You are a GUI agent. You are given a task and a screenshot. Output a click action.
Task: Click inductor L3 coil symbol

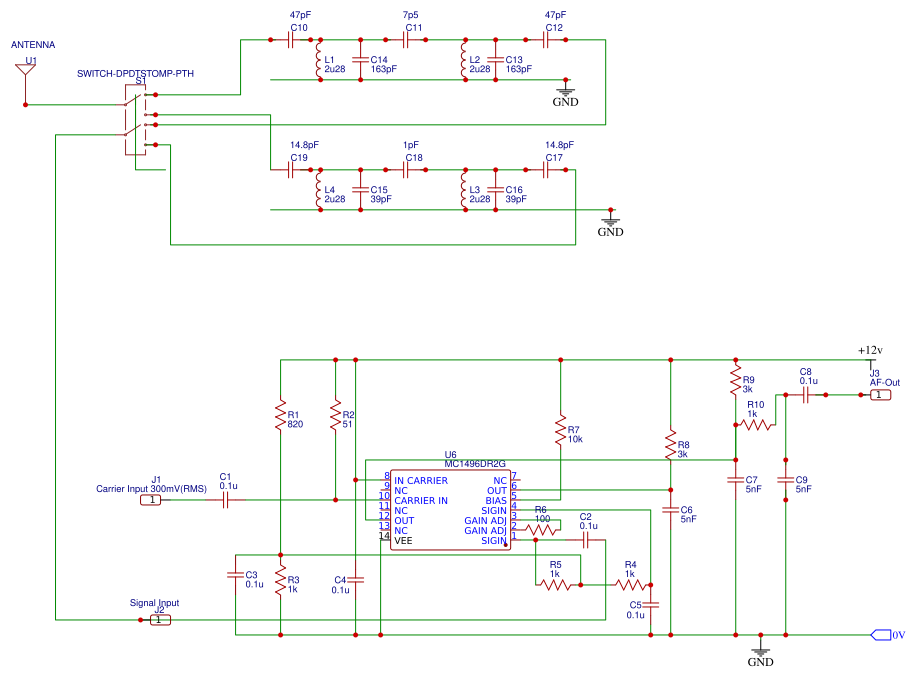[x=464, y=189]
